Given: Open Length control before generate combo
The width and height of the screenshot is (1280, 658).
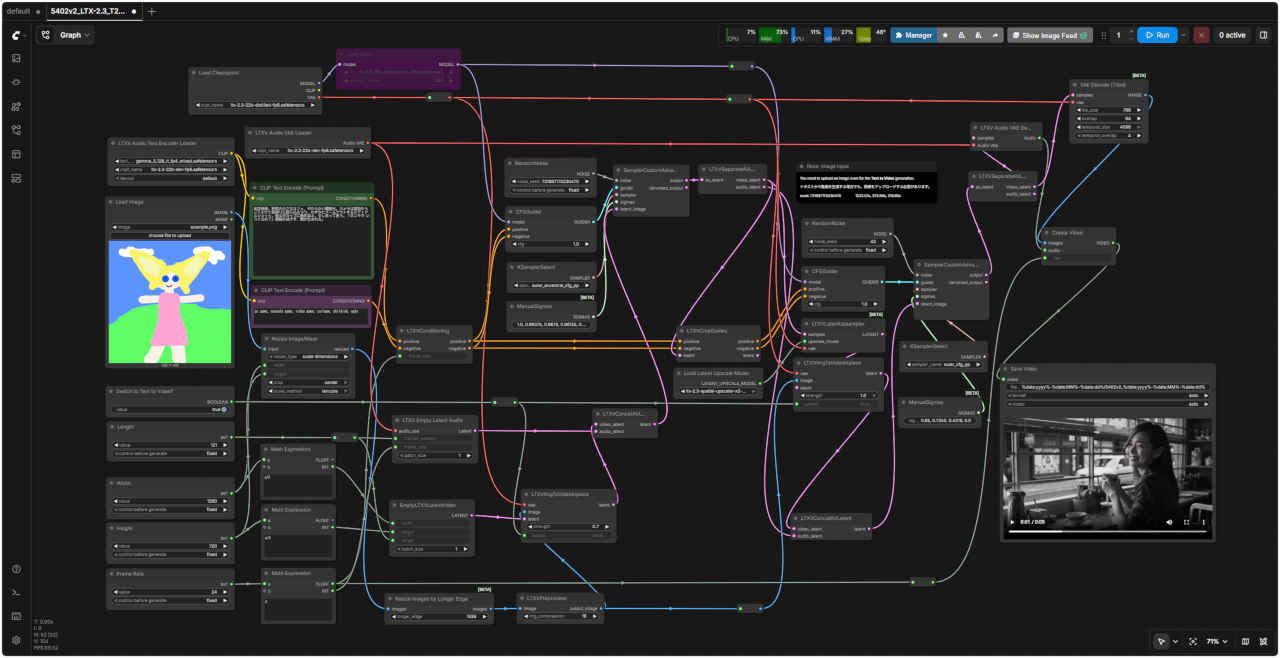Looking at the screenshot, I should pos(171,453).
